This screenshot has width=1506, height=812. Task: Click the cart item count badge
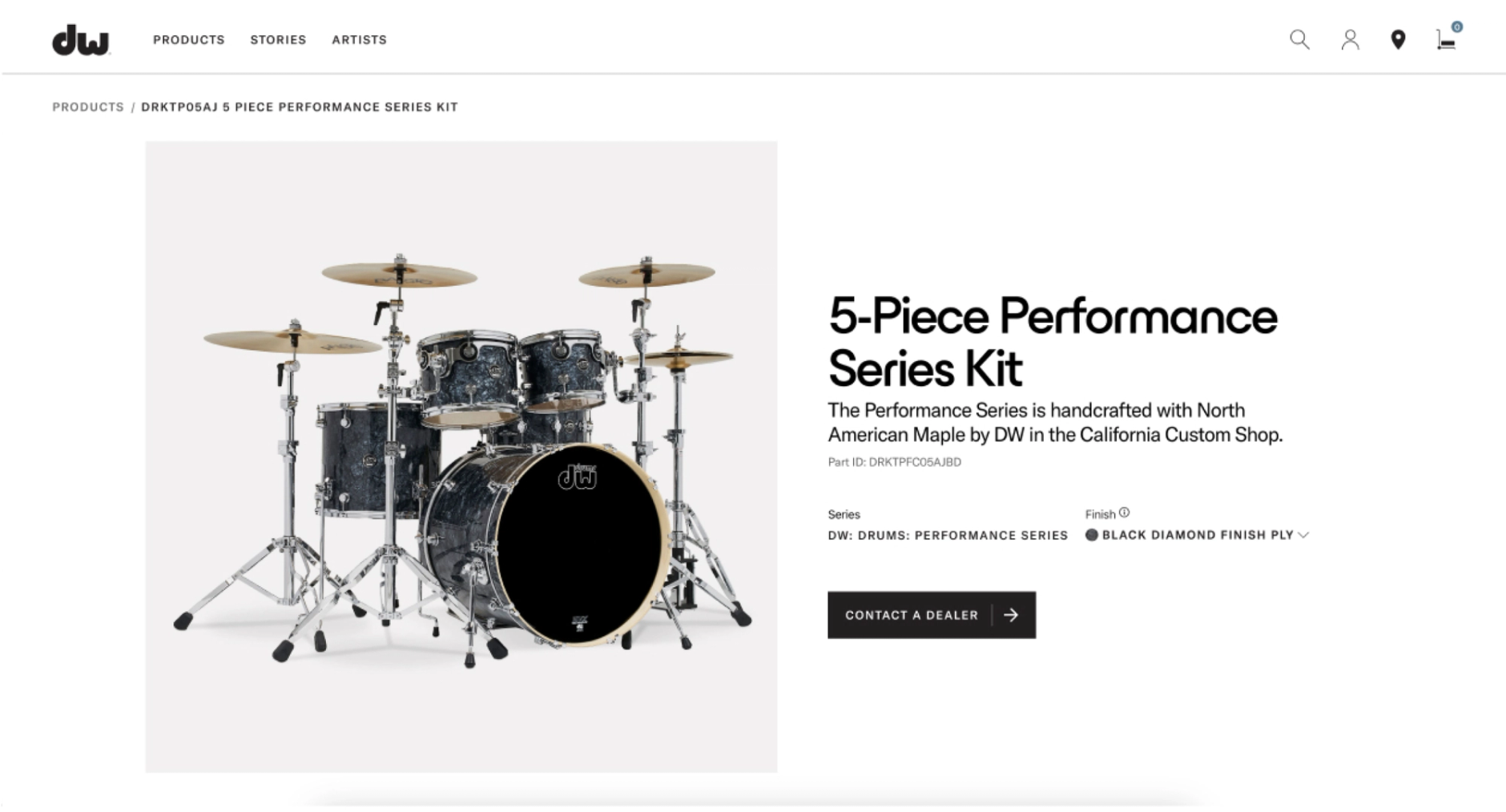coord(1456,26)
